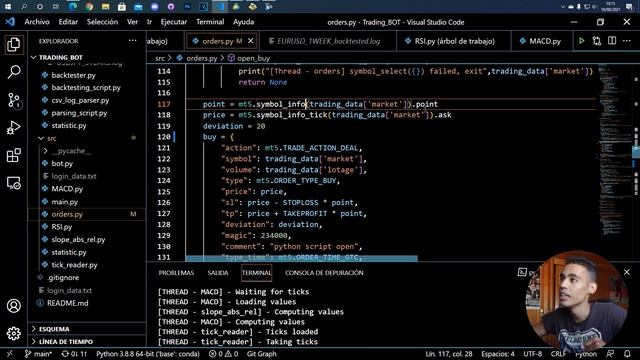Open the Manage gear icon
The image size is (640, 360).
(x=13, y=333)
